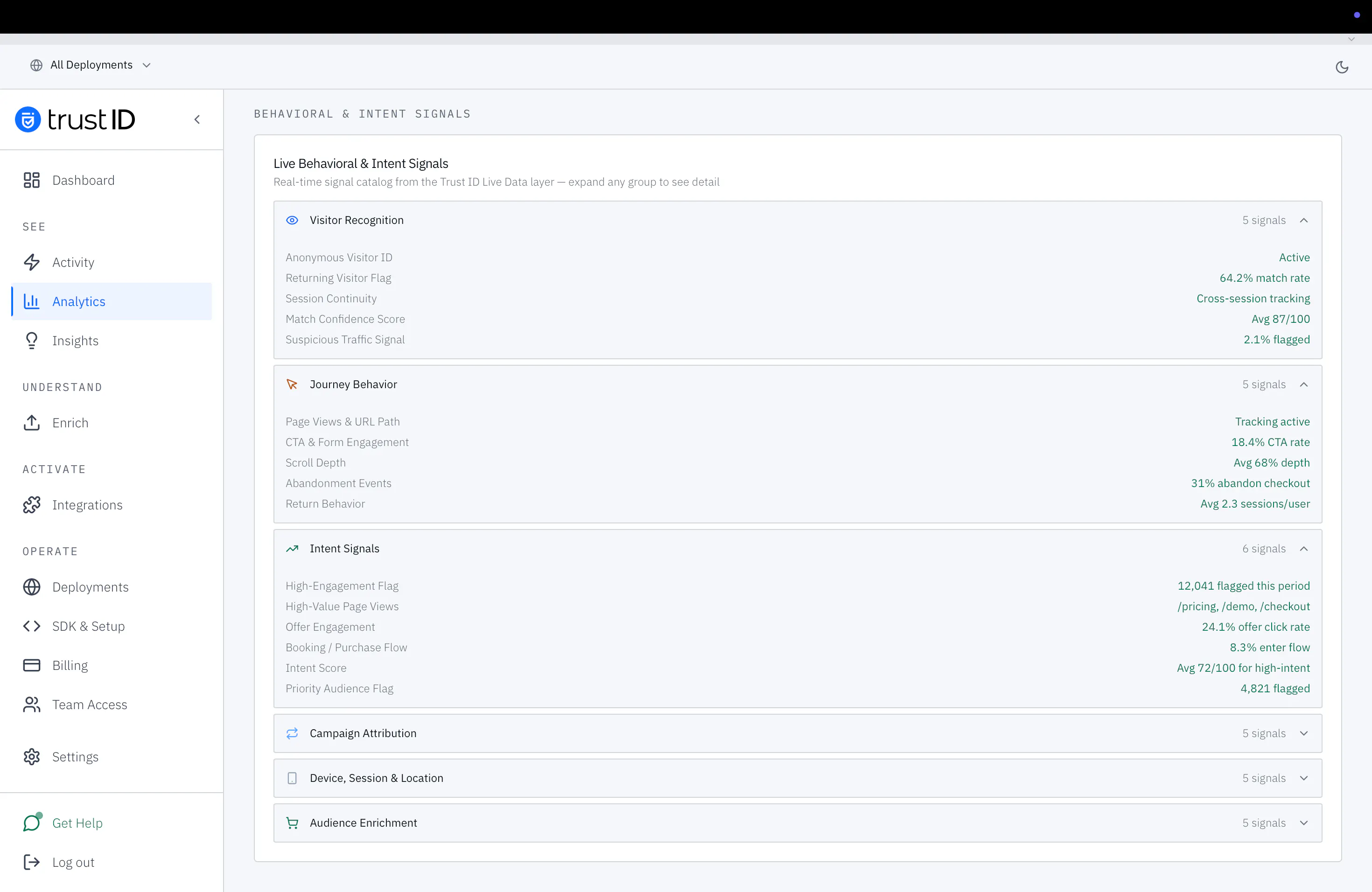Collapse the Journey Behavior group chevron
1372x892 pixels.
coord(1304,384)
